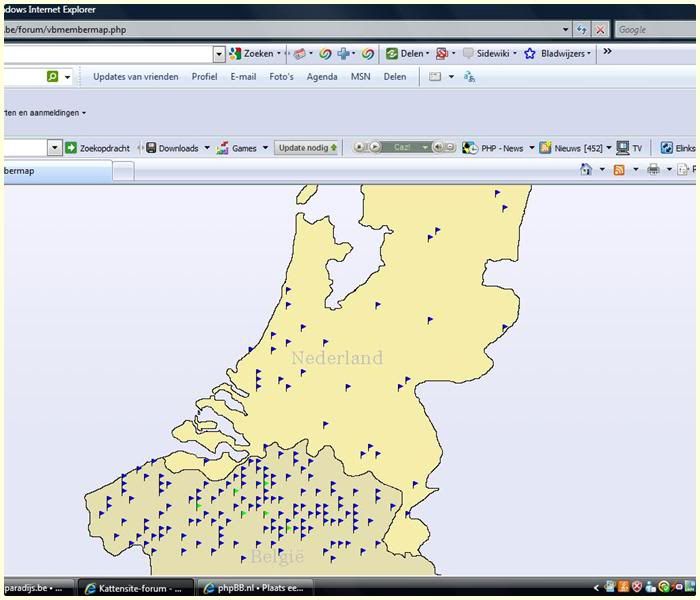700x600 pixels.
Task: Click the play button in radio player
Action: [x=375, y=147]
